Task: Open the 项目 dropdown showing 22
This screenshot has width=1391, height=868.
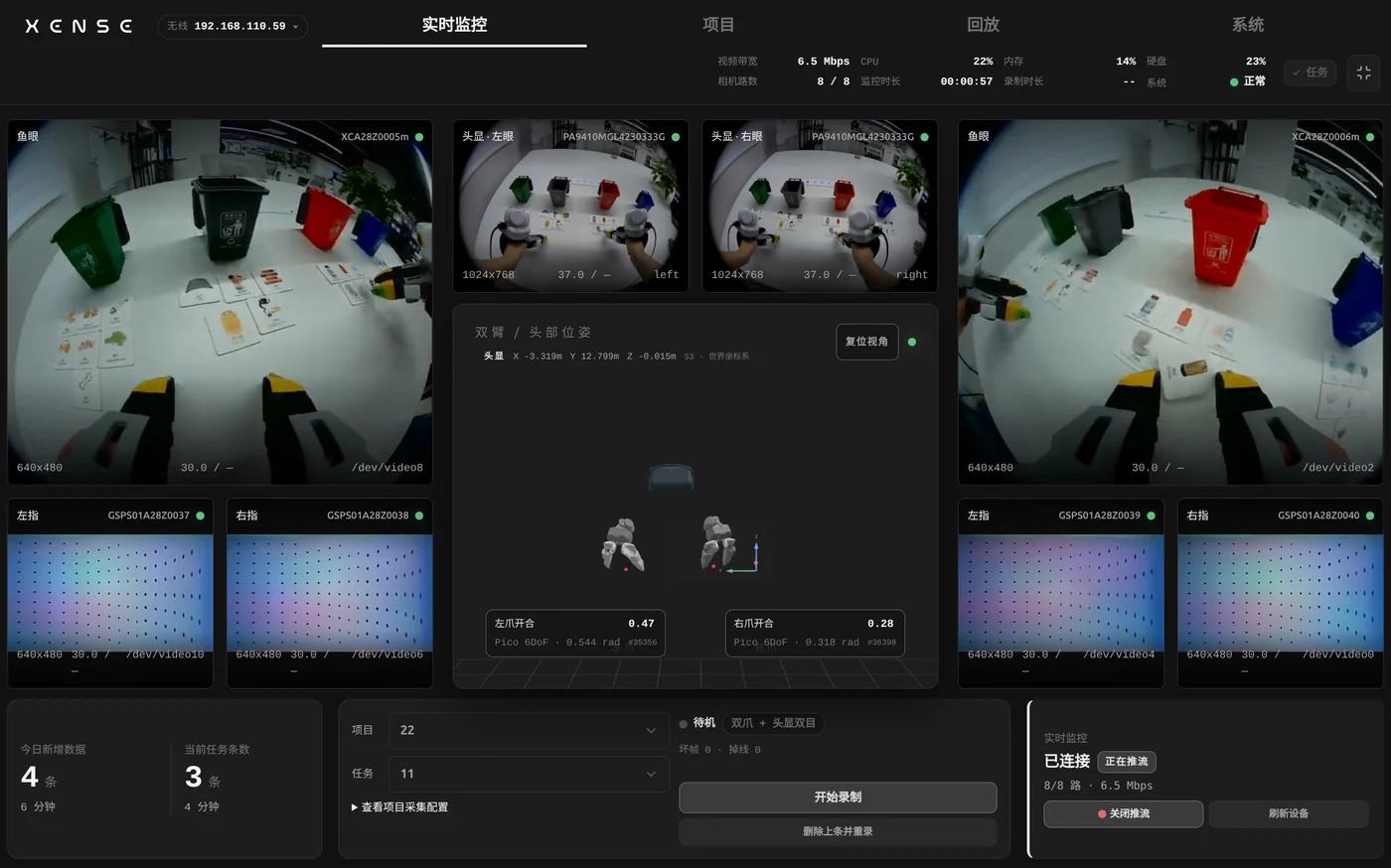Action: (x=528, y=730)
